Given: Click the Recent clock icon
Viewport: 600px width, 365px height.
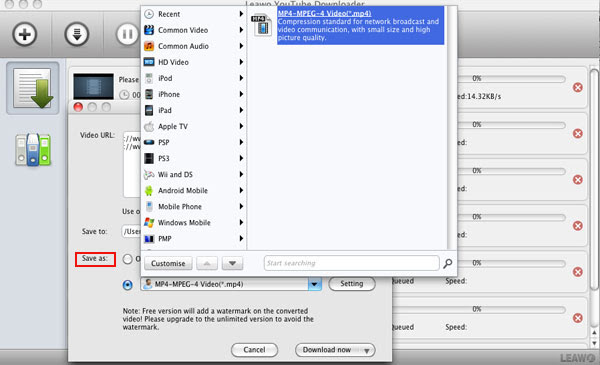Looking at the screenshot, I should coord(149,14).
